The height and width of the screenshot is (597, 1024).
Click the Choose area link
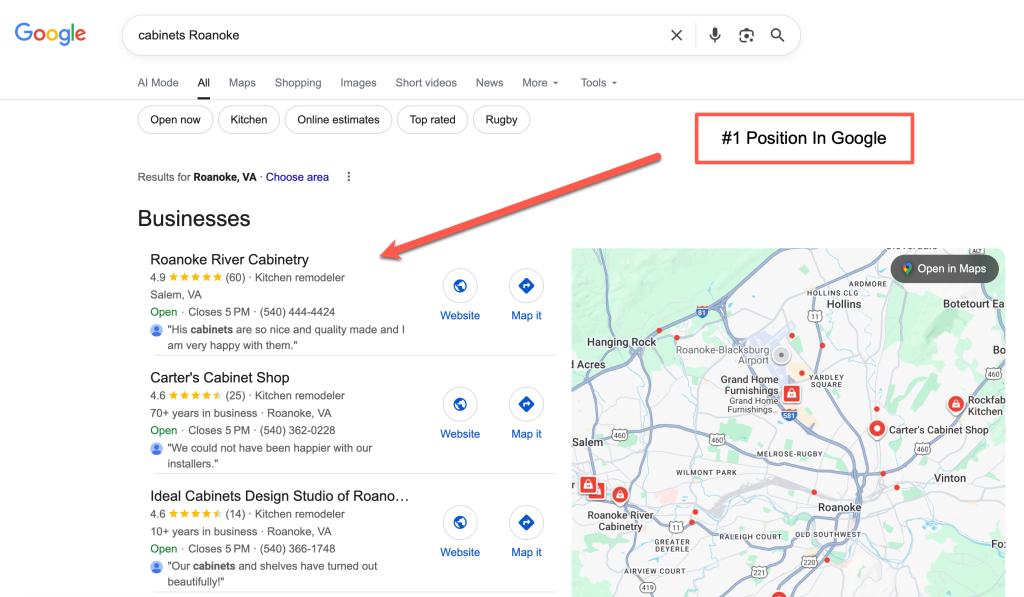[297, 177]
